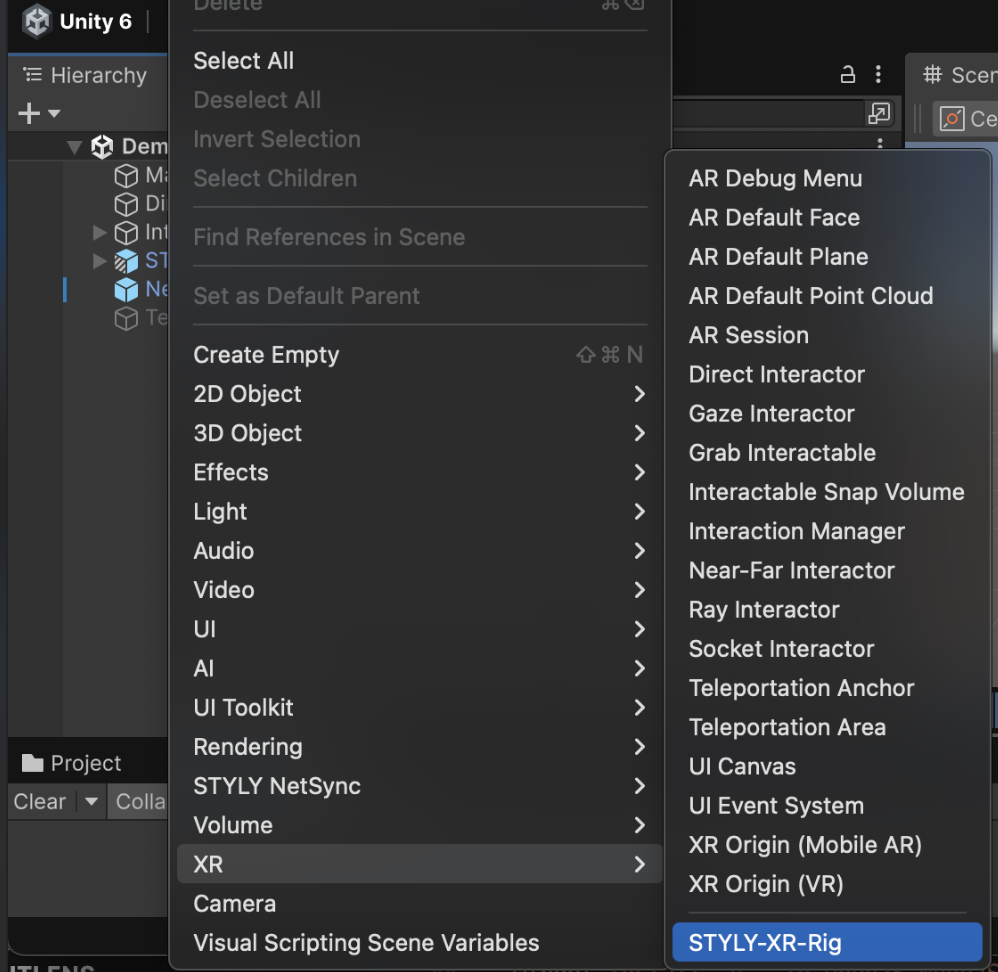Click Create Empty in the context menu
The height and width of the screenshot is (972, 998).
tap(266, 355)
